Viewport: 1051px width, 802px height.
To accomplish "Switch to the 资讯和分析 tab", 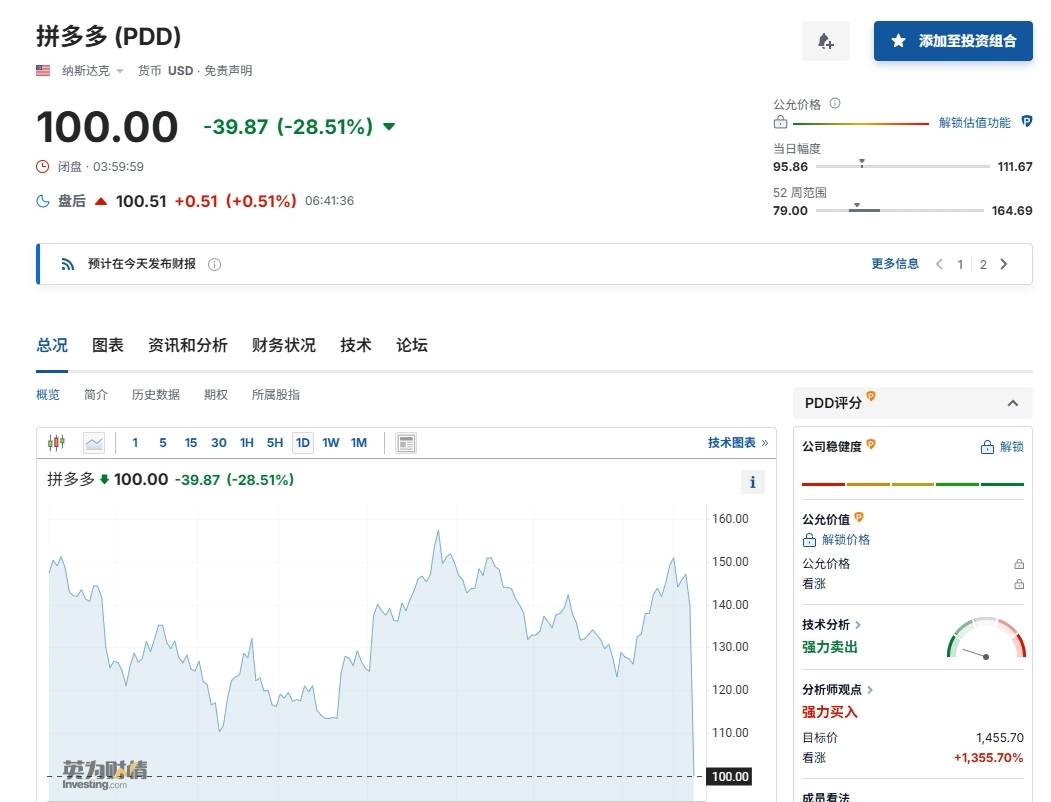I will click(x=188, y=345).
